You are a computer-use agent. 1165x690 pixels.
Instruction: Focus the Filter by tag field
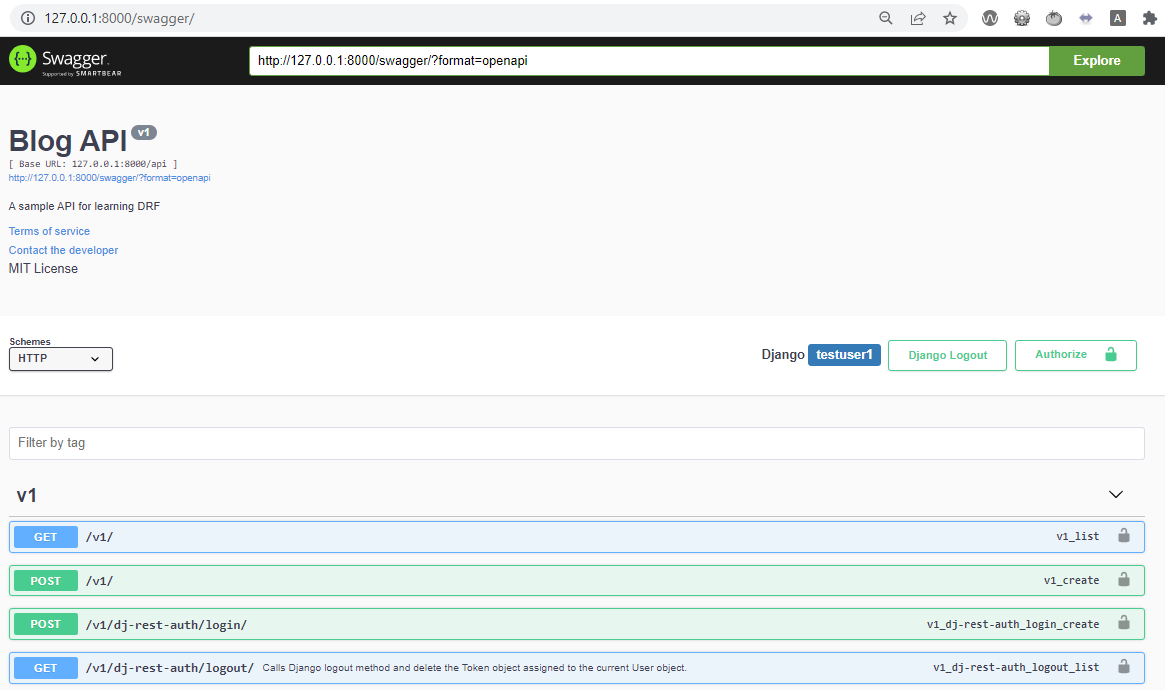pos(577,443)
